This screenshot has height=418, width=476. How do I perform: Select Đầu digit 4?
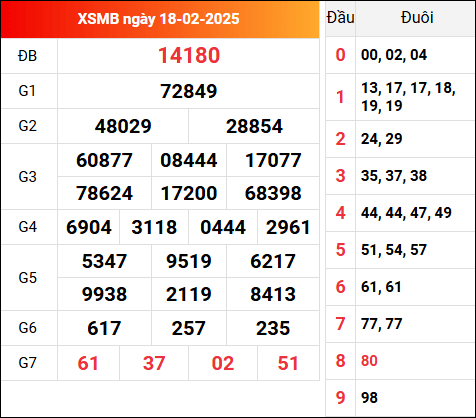click(340, 213)
